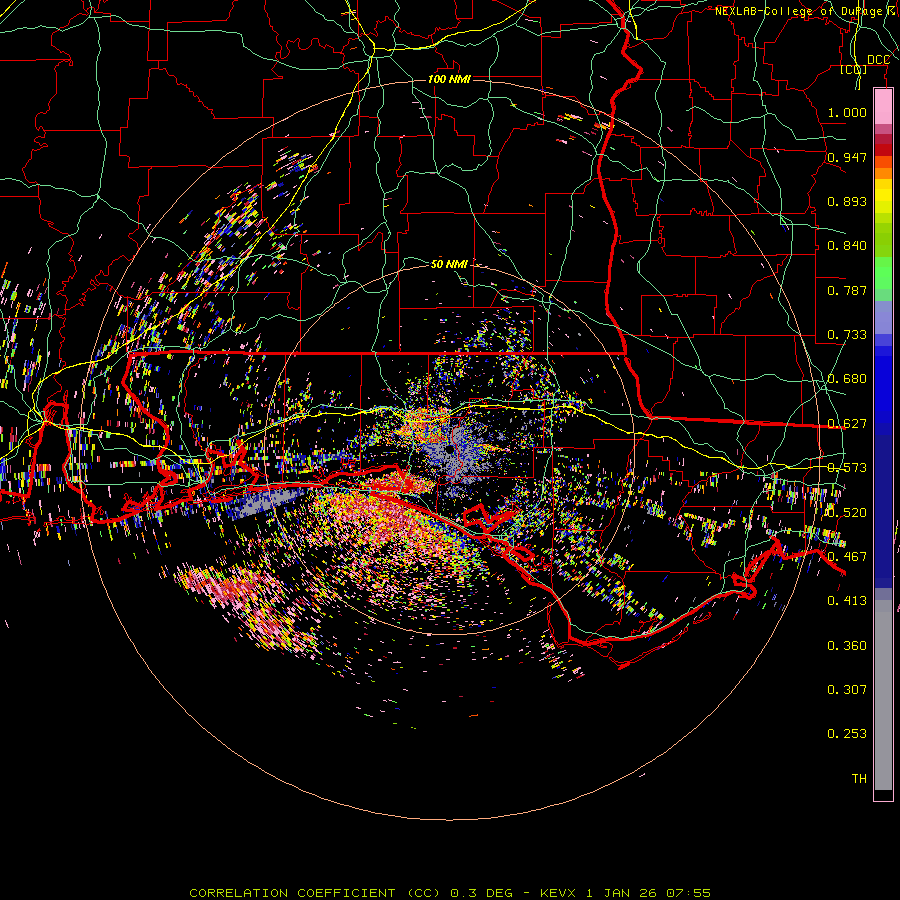This screenshot has width=900, height=900.
Task: Click the 0.253 color scale value
Action: click(x=847, y=734)
